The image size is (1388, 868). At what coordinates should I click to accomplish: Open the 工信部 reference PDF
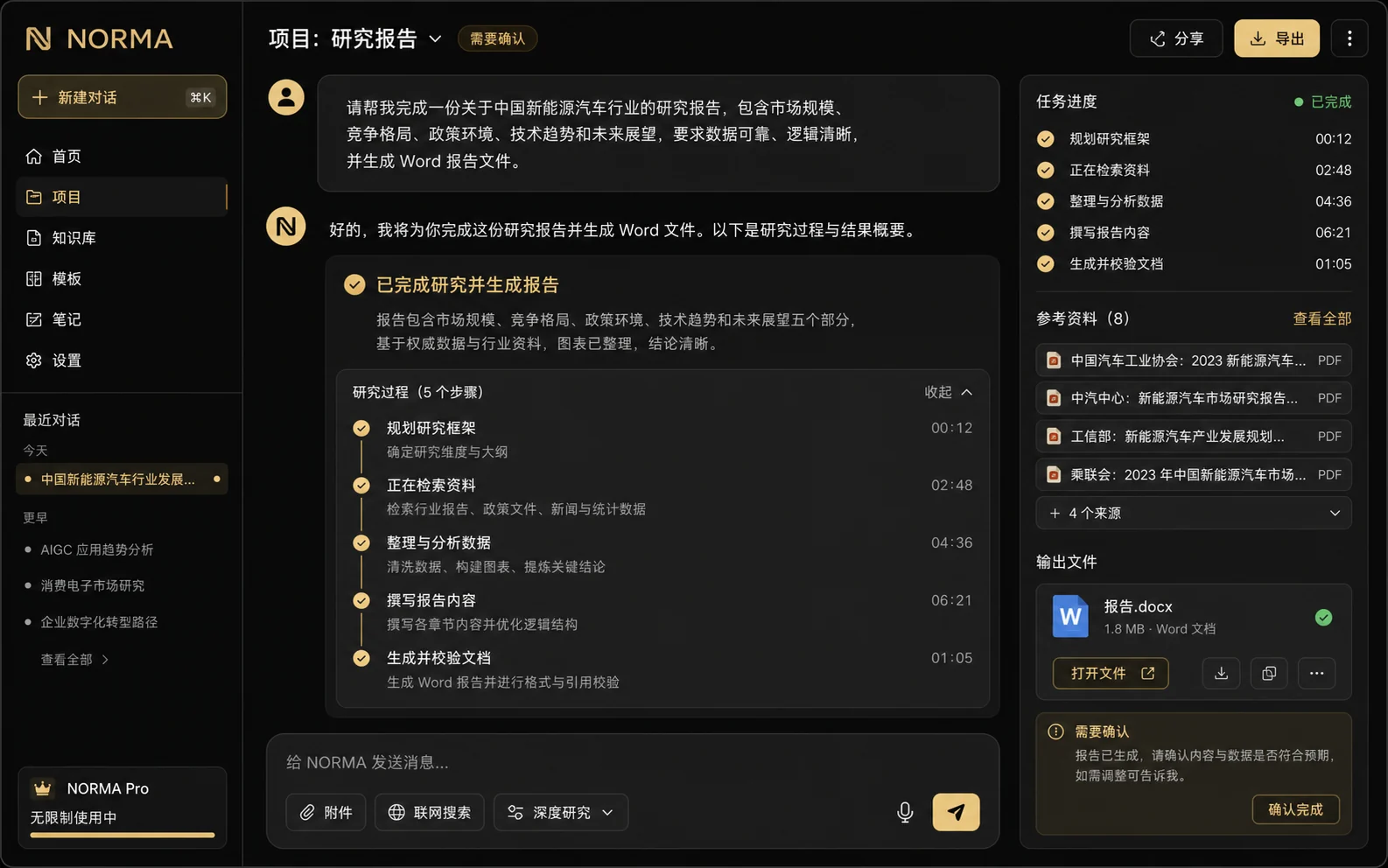point(1194,437)
